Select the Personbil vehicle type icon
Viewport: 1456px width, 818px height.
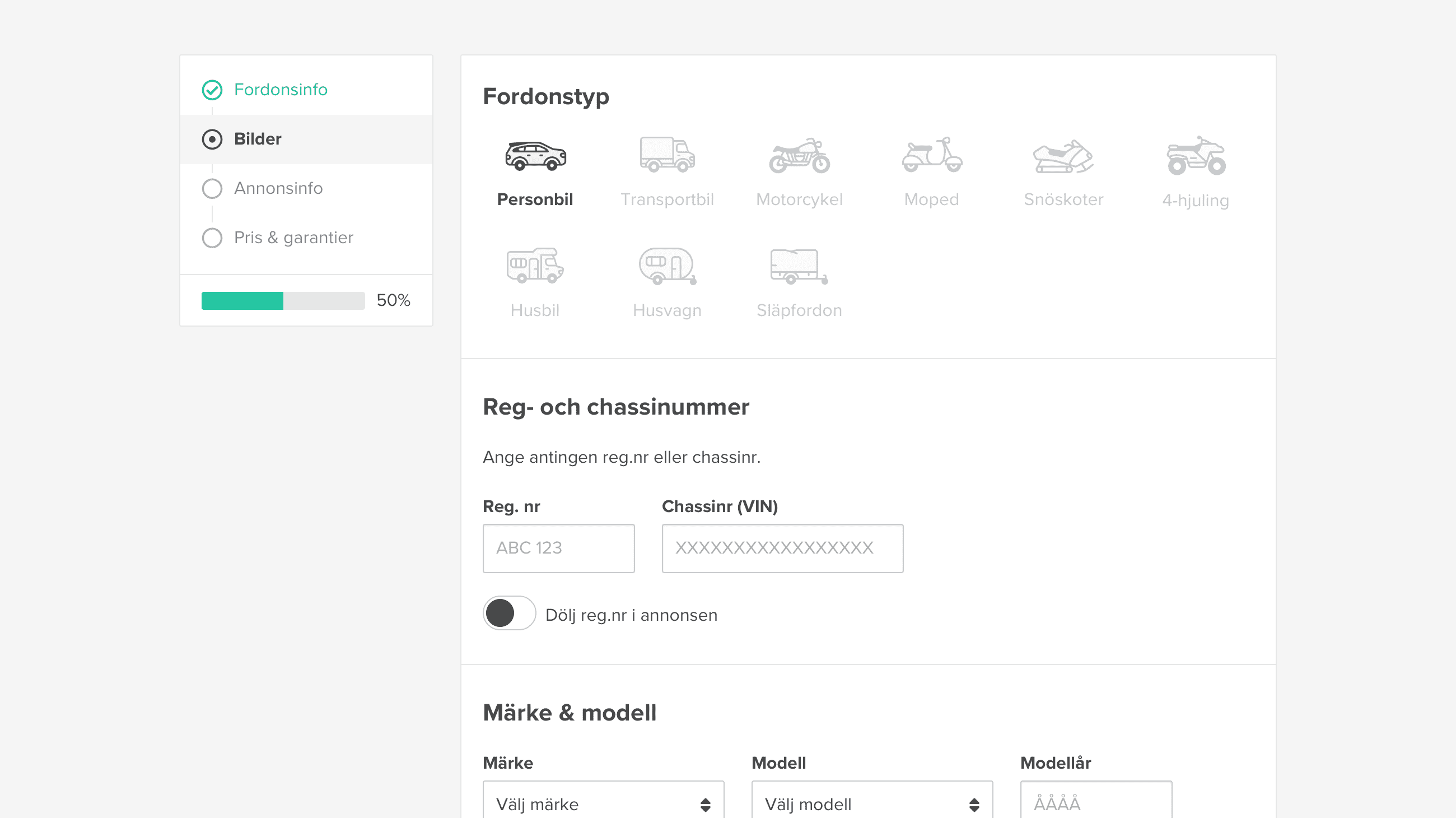[535, 156]
